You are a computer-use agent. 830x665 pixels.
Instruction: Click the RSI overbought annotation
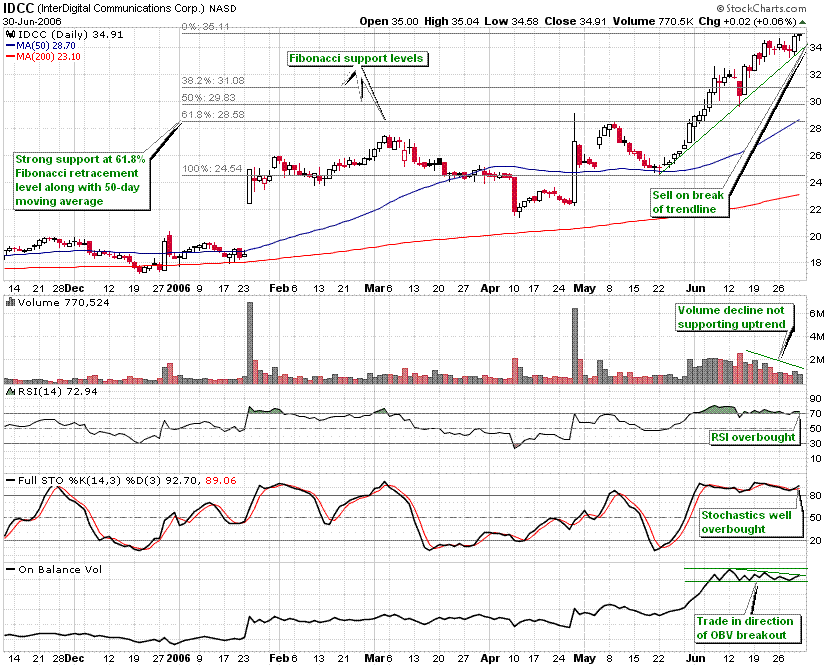753,437
